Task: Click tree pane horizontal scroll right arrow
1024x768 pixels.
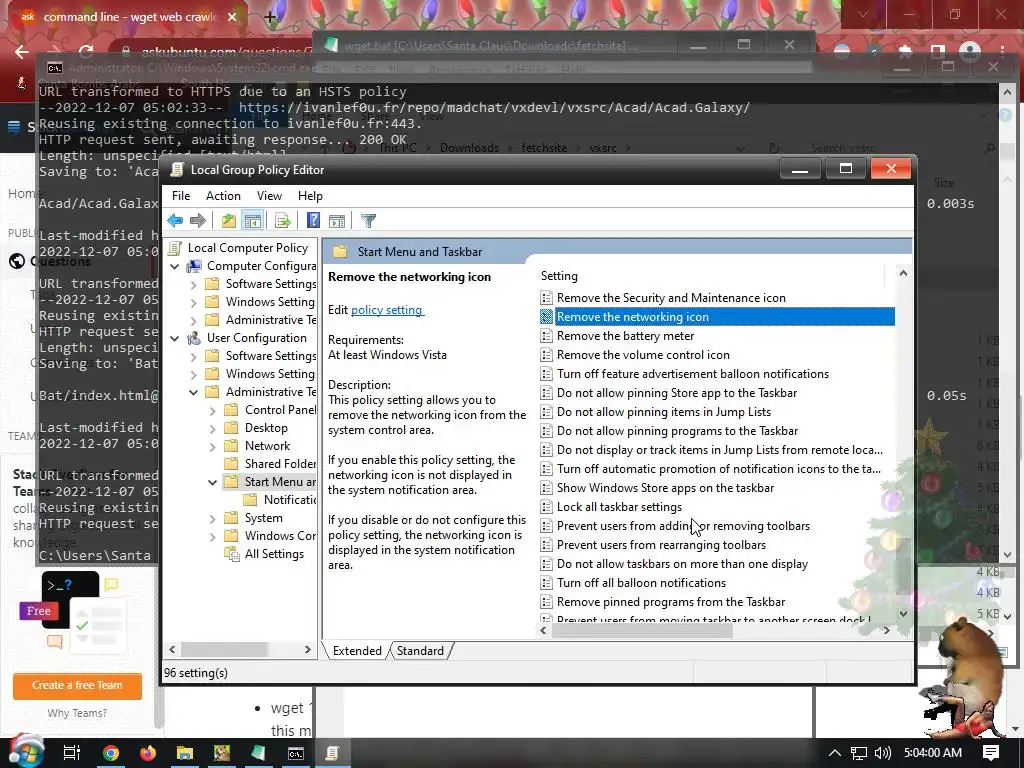Action: tap(308, 649)
